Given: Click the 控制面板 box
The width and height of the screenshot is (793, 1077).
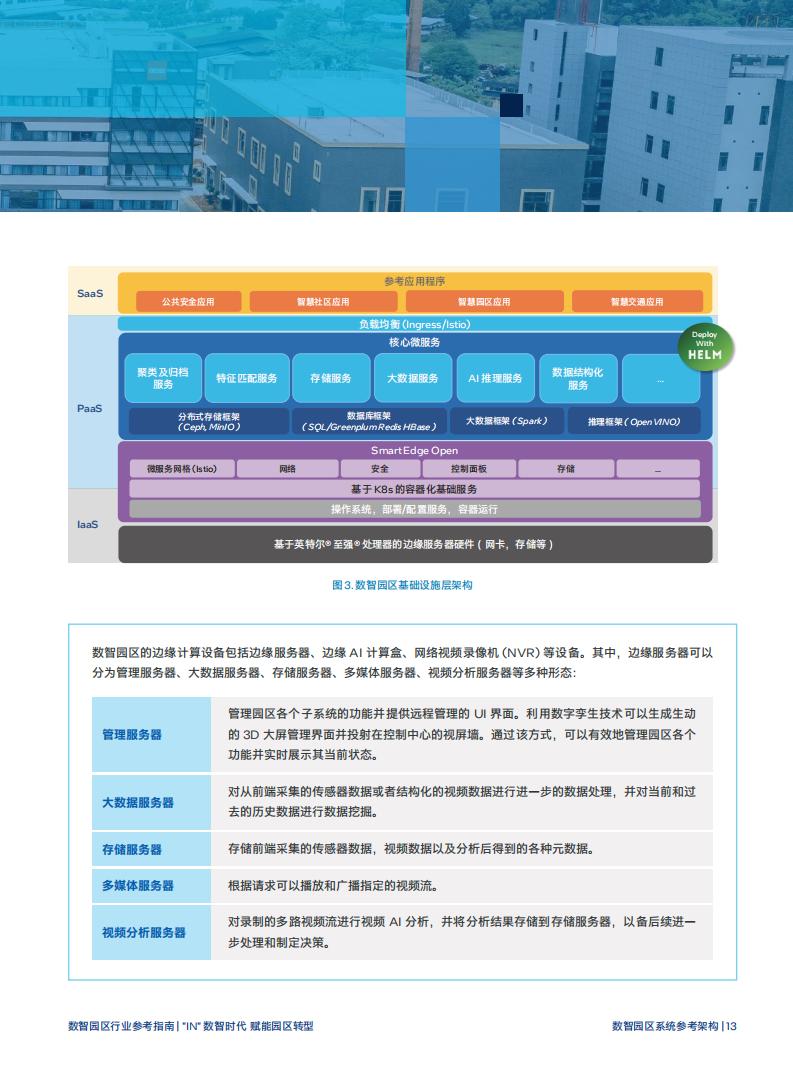Looking at the screenshot, I should pyautogui.click(x=469, y=468).
